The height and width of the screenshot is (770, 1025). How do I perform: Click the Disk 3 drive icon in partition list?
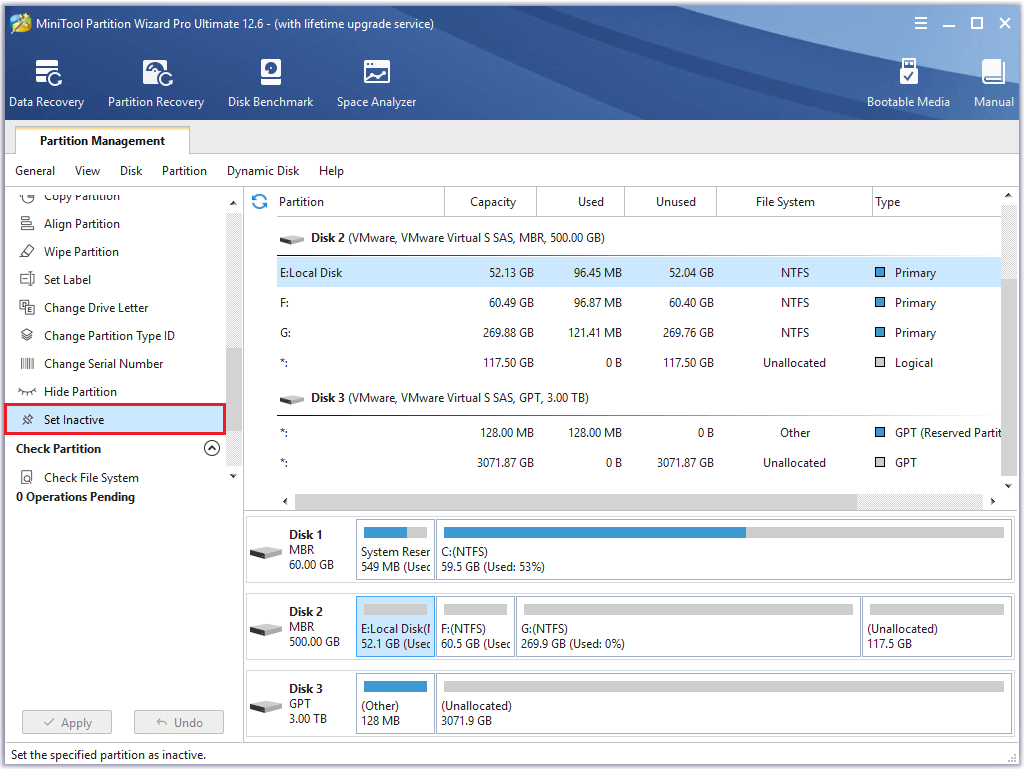pos(292,399)
